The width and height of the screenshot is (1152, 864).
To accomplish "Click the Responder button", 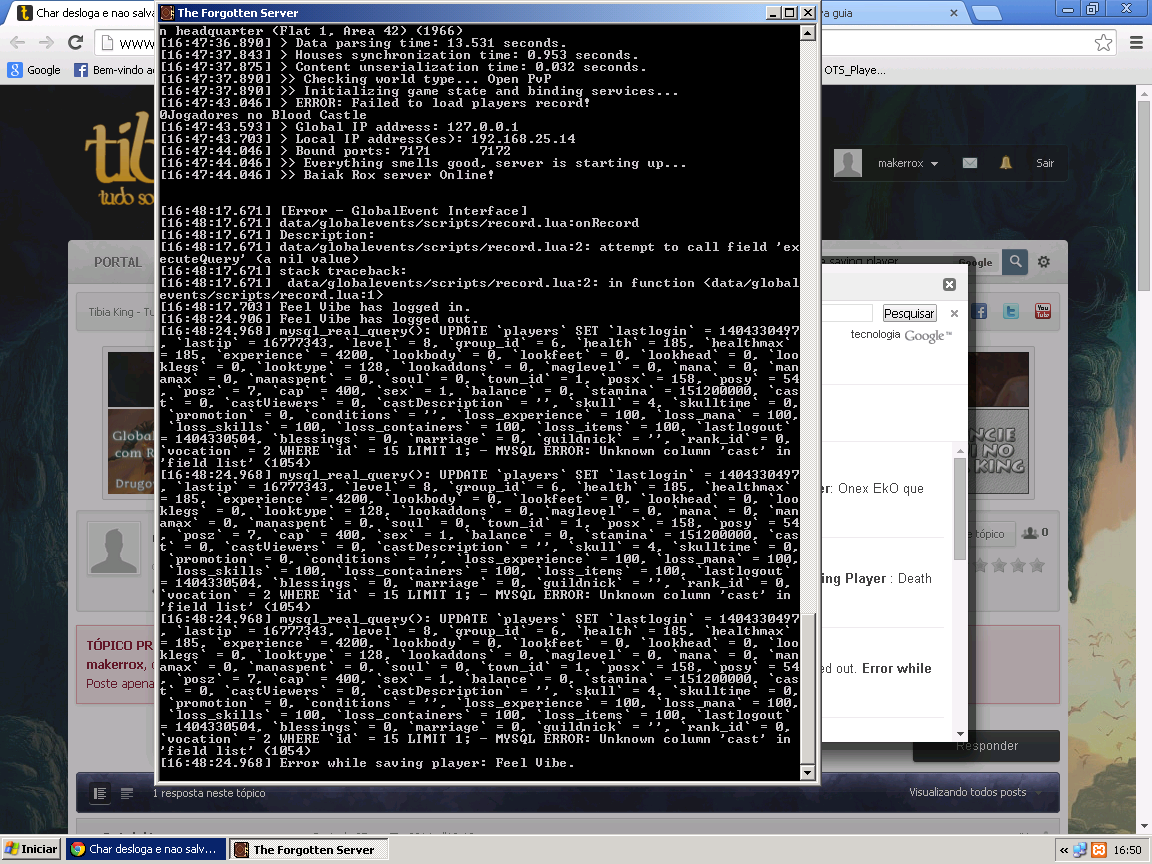I will click(x=987, y=746).
